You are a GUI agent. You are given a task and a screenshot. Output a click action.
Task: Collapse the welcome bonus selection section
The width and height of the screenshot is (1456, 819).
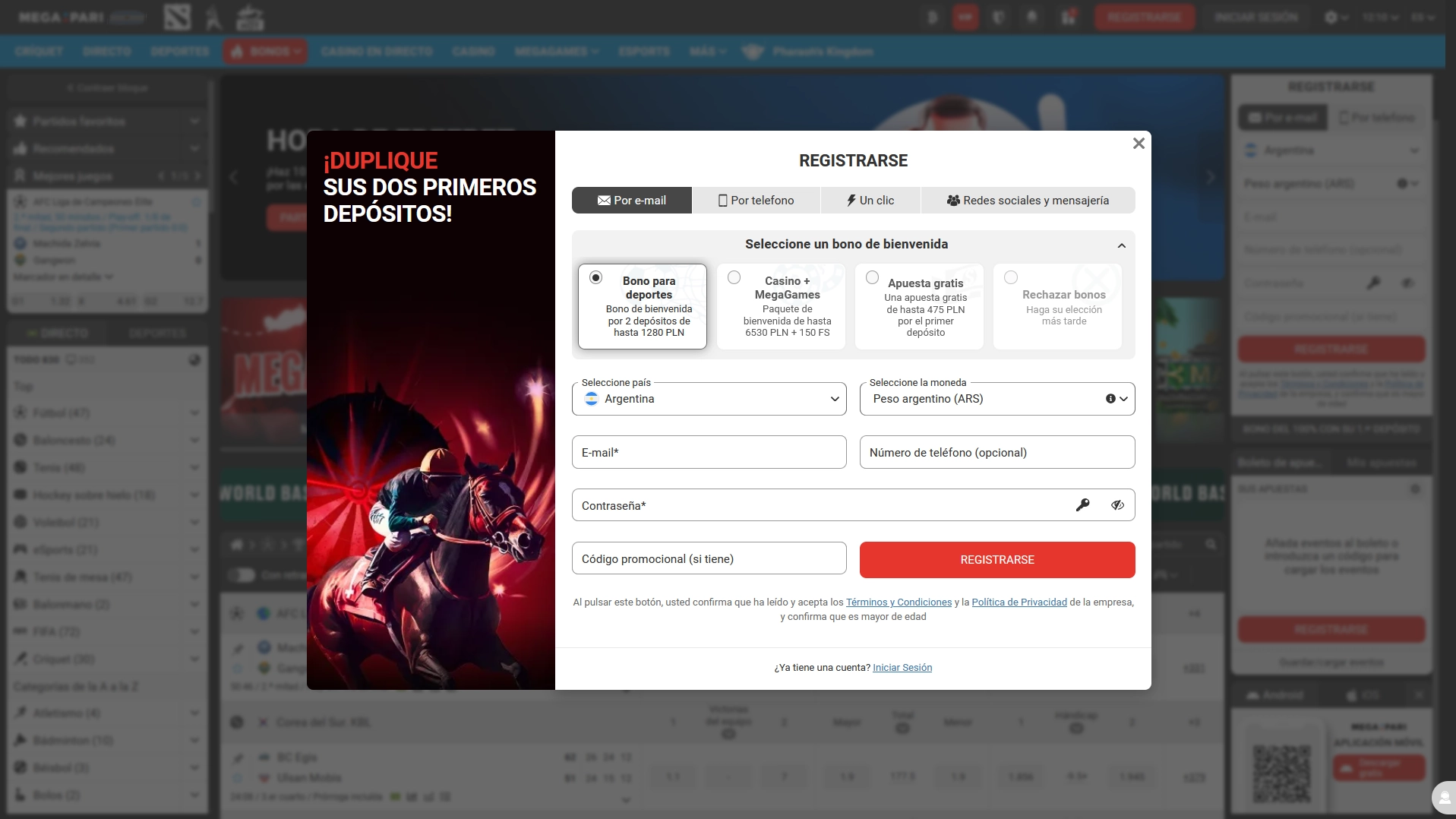(x=1121, y=245)
